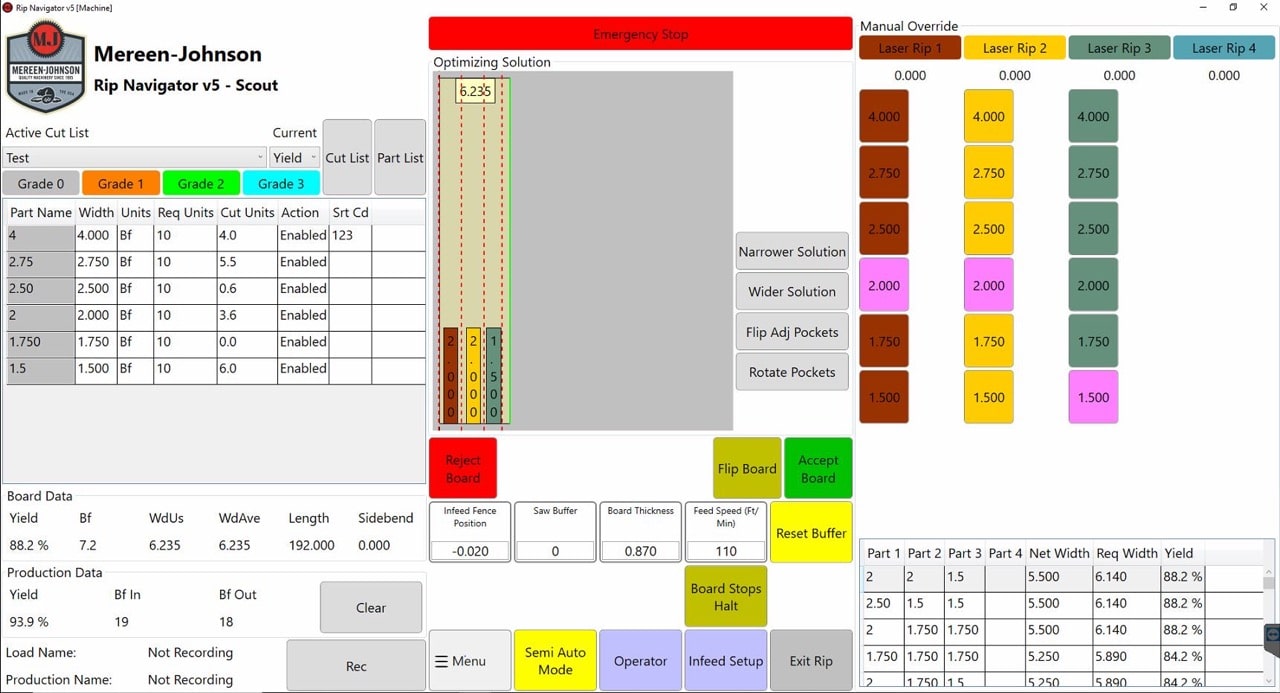Select the pink 2.000 tile under Laser Rip 1

pyautogui.click(x=884, y=285)
